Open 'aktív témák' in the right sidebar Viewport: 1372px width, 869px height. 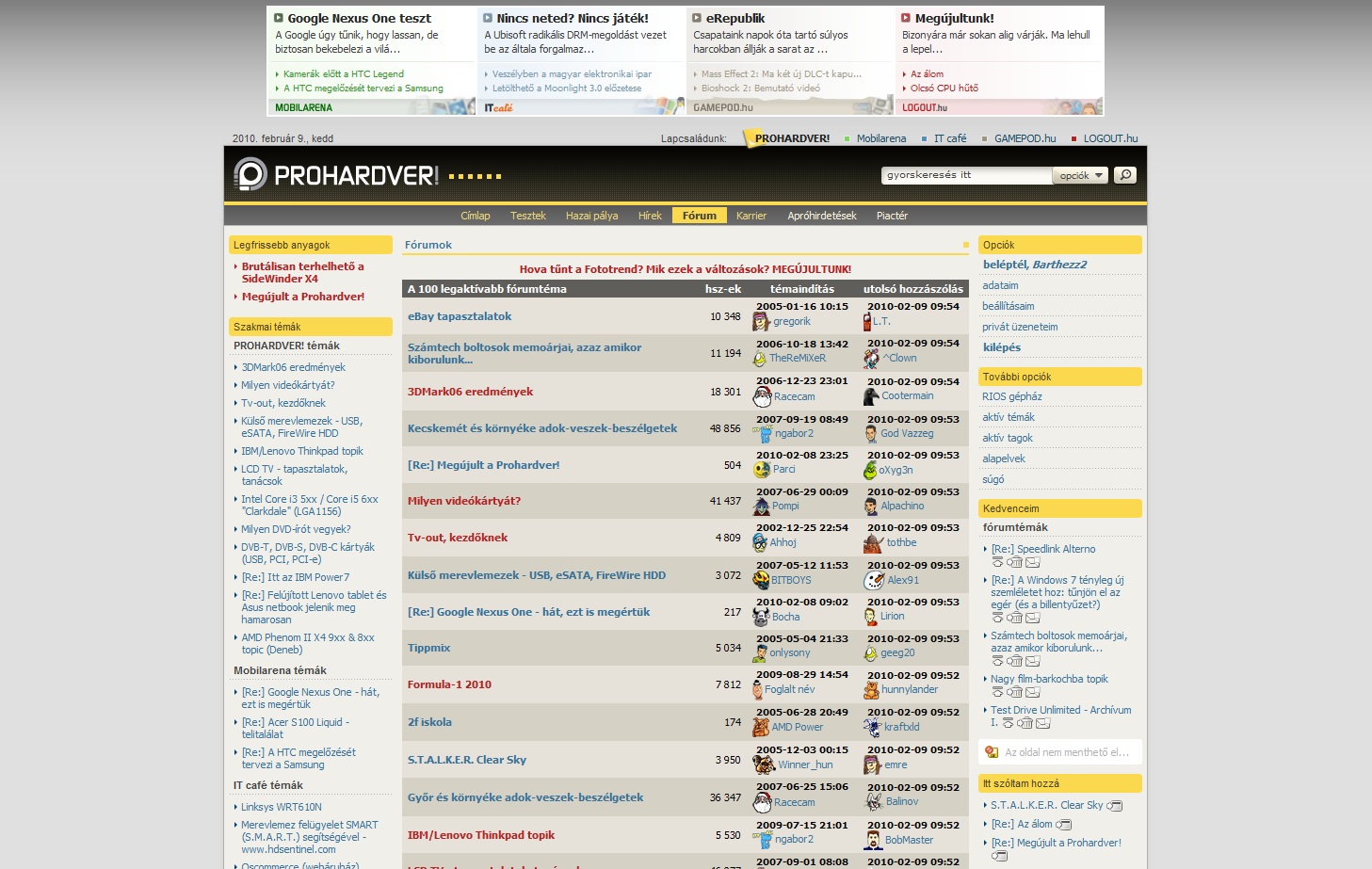point(1009,417)
